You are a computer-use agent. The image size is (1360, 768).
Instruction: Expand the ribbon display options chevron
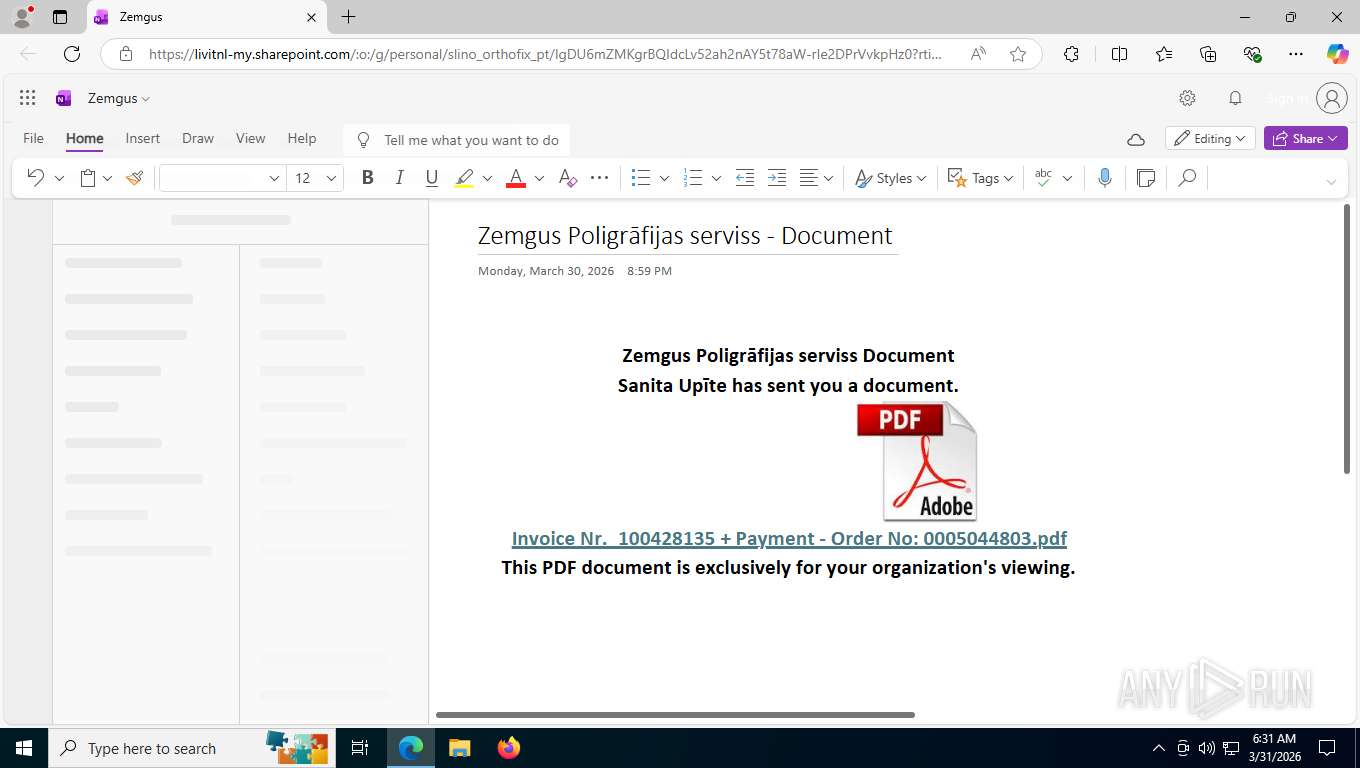pyautogui.click(x=1330, y=181)
